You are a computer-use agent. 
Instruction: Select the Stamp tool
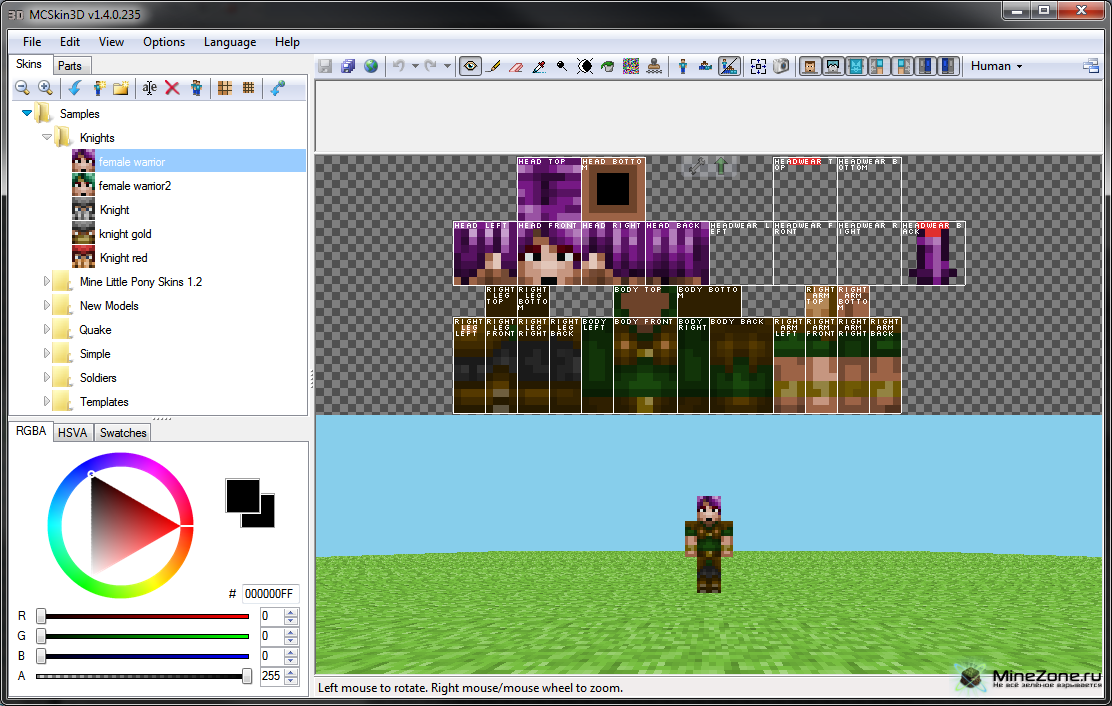point(654,66)
